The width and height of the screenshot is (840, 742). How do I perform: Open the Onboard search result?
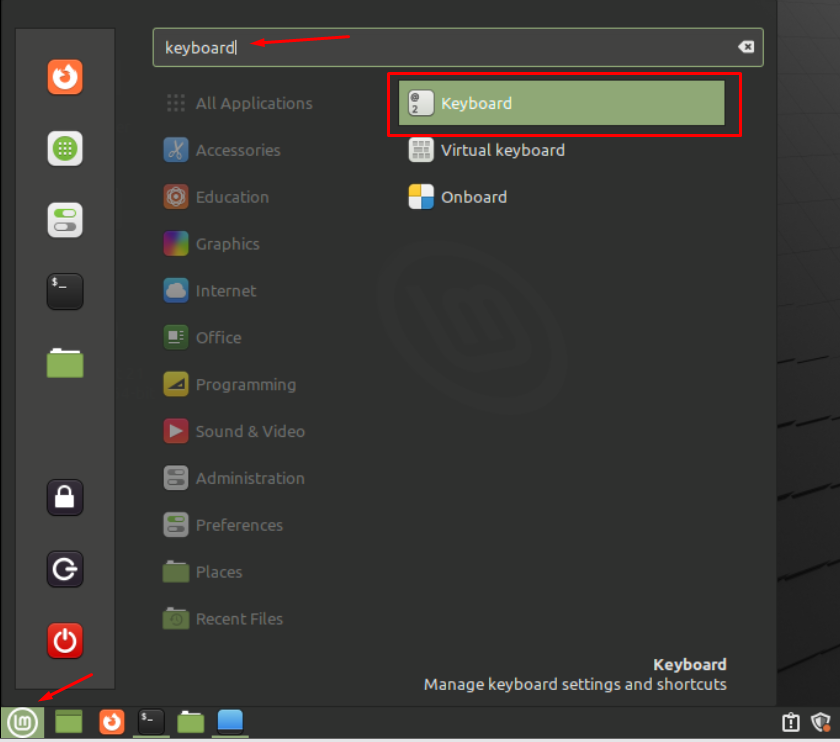pos(561,197)
